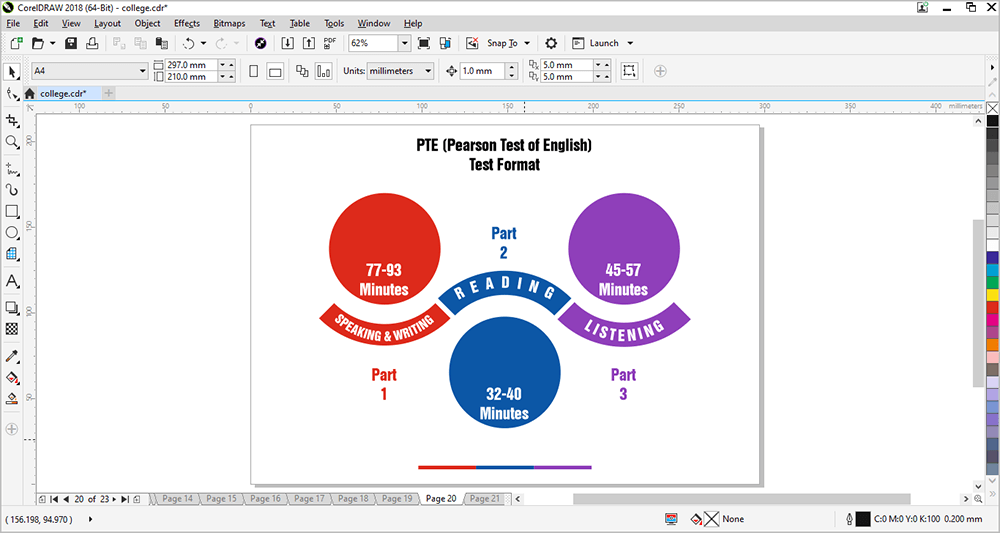The height and width of the screenshot is (533, 1000).
Task: Pick the Artistic Media tool
Action: point(11,190)
